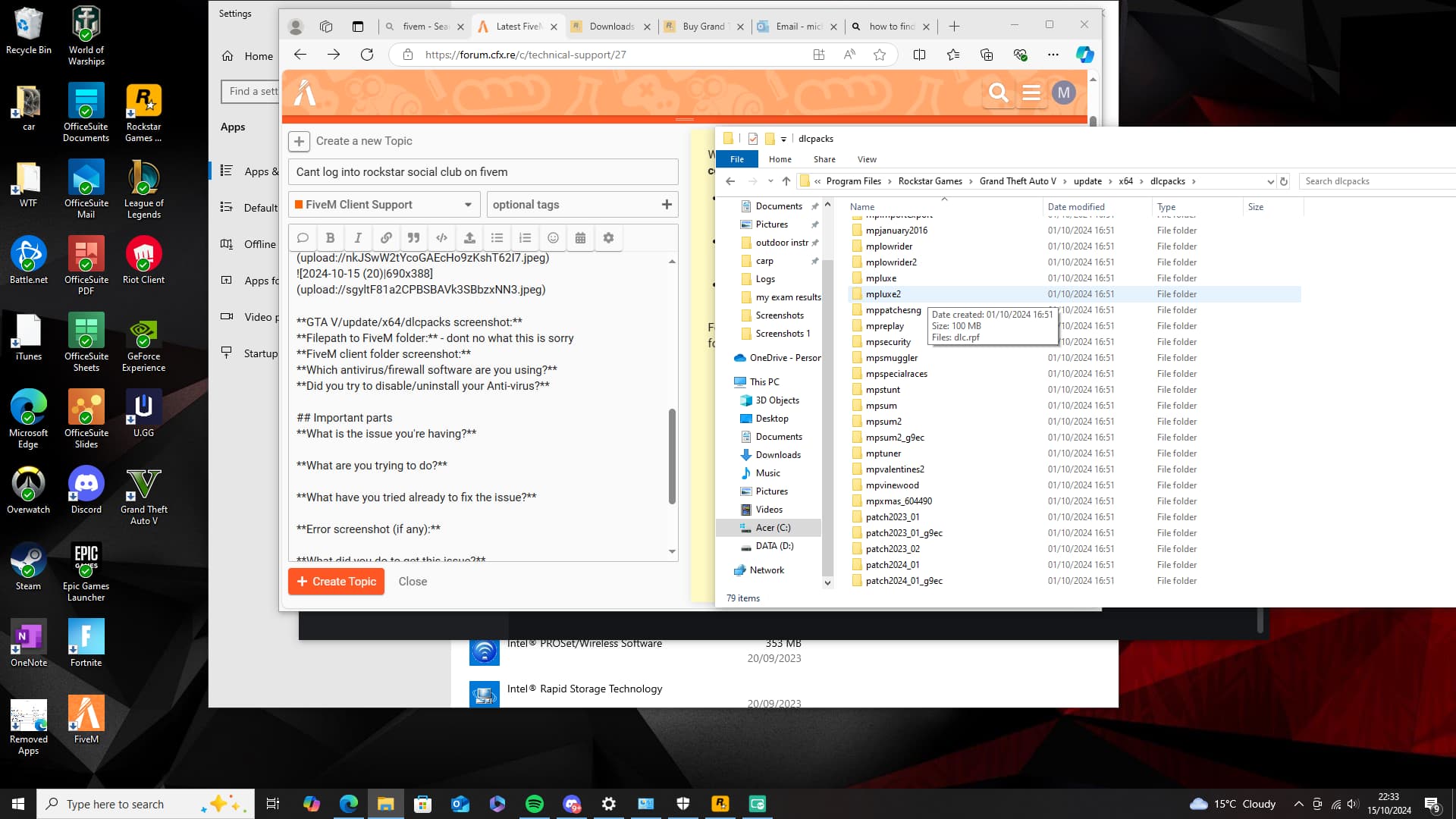Toggle bold formatting in the forum editor
Viewport: 1456px width, 819px height.
[x=330, y=238]
